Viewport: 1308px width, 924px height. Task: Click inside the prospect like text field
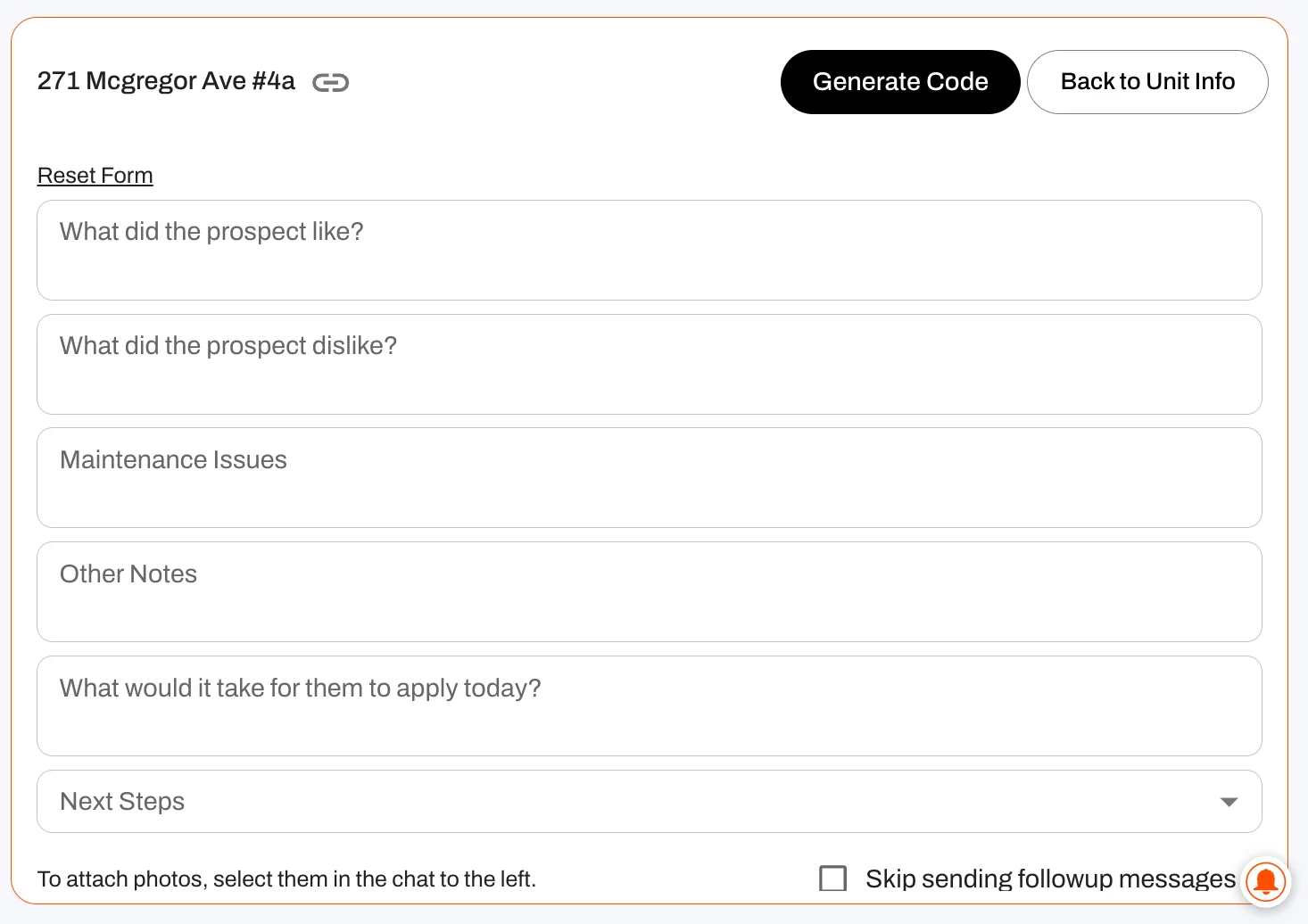coord(650,250)
